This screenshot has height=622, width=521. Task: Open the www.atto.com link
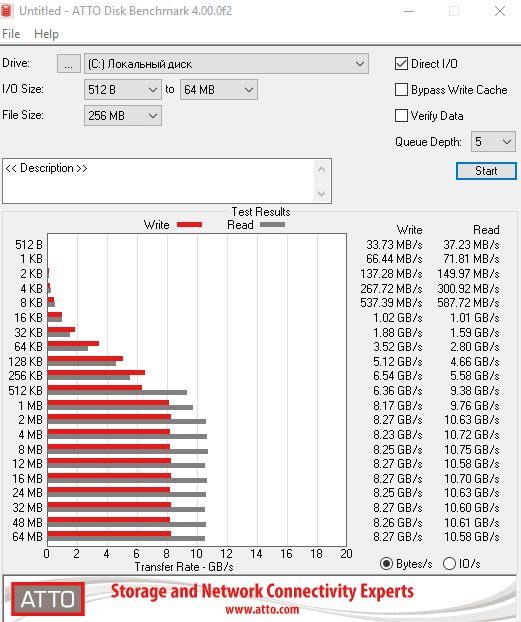[262, 609]
